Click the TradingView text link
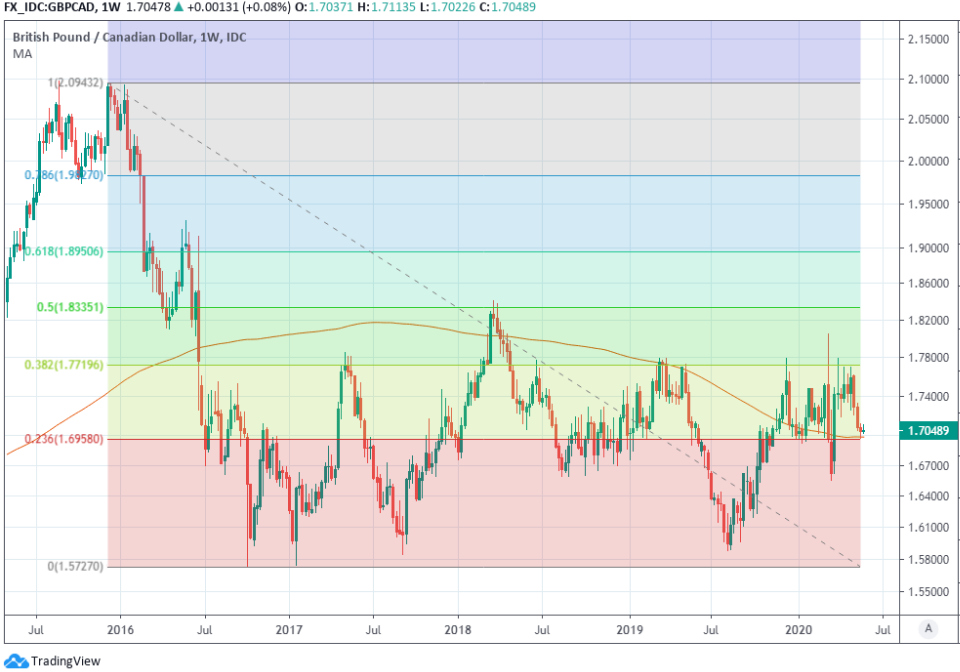960x672 pixels. pyautogui.click(x=65, y=661)
